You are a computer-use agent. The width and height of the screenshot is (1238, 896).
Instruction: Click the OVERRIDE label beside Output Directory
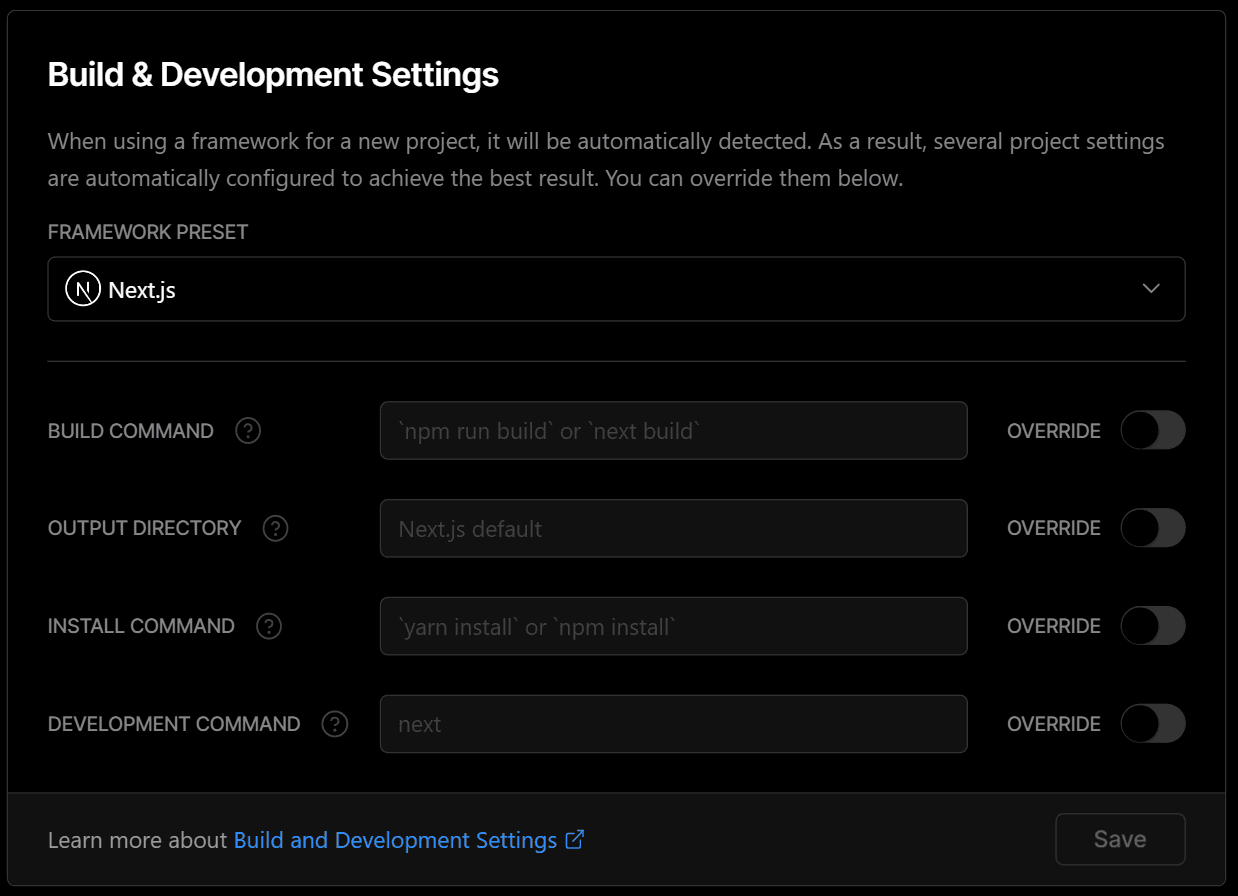(x=1054, y=528)
